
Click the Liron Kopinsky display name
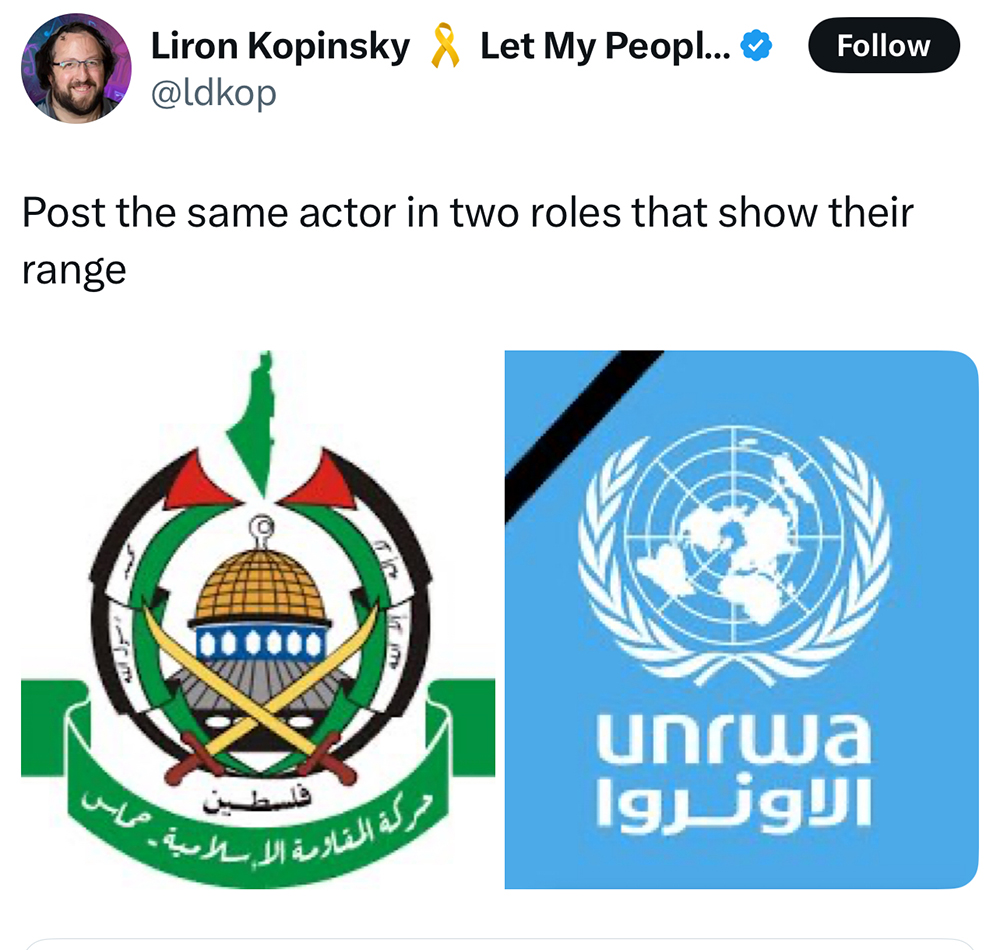pyautogui.click(x=280, y=47)
